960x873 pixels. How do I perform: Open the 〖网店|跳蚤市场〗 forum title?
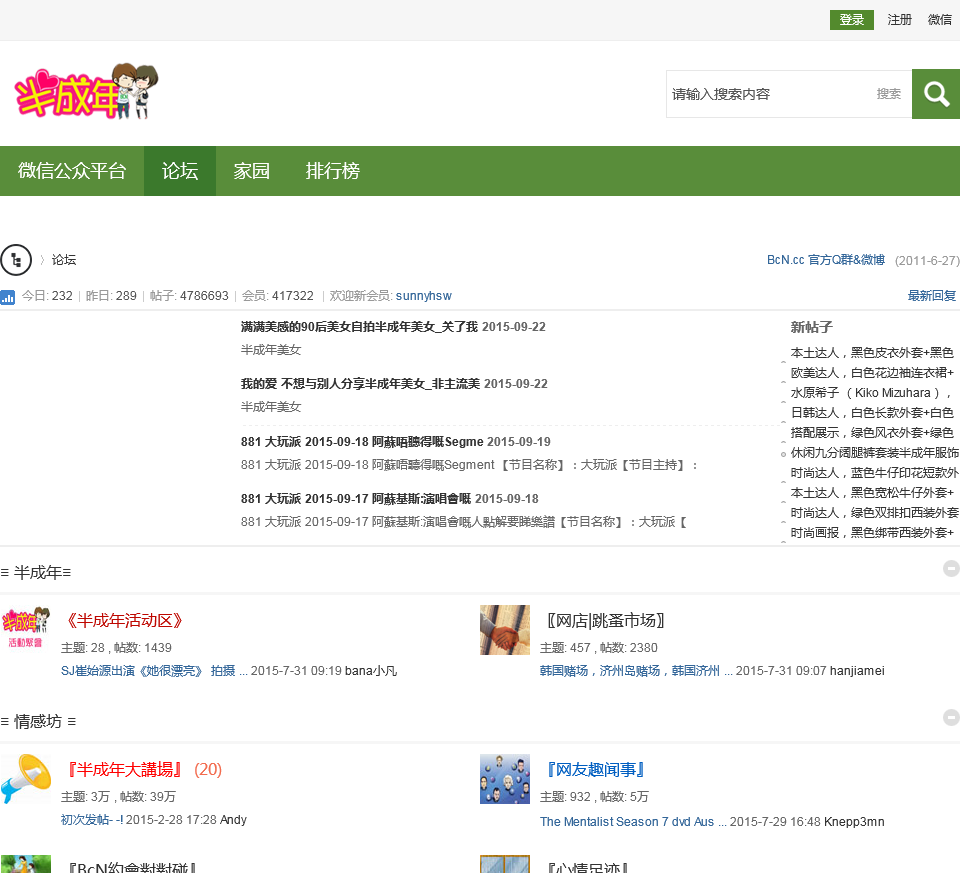click(x=605, y=621)
